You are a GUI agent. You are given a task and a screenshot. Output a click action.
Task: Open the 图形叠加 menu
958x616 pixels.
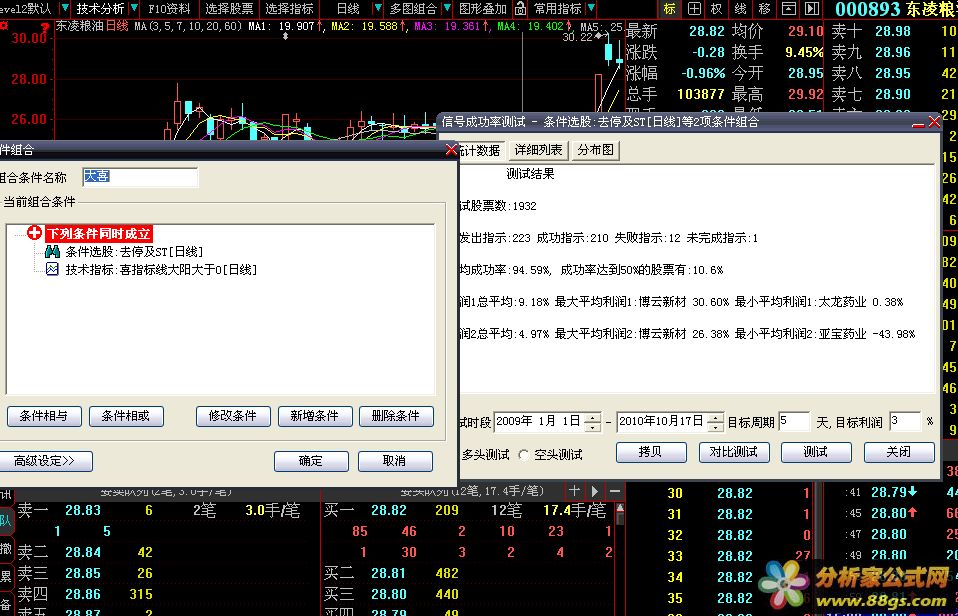[483, 9]
